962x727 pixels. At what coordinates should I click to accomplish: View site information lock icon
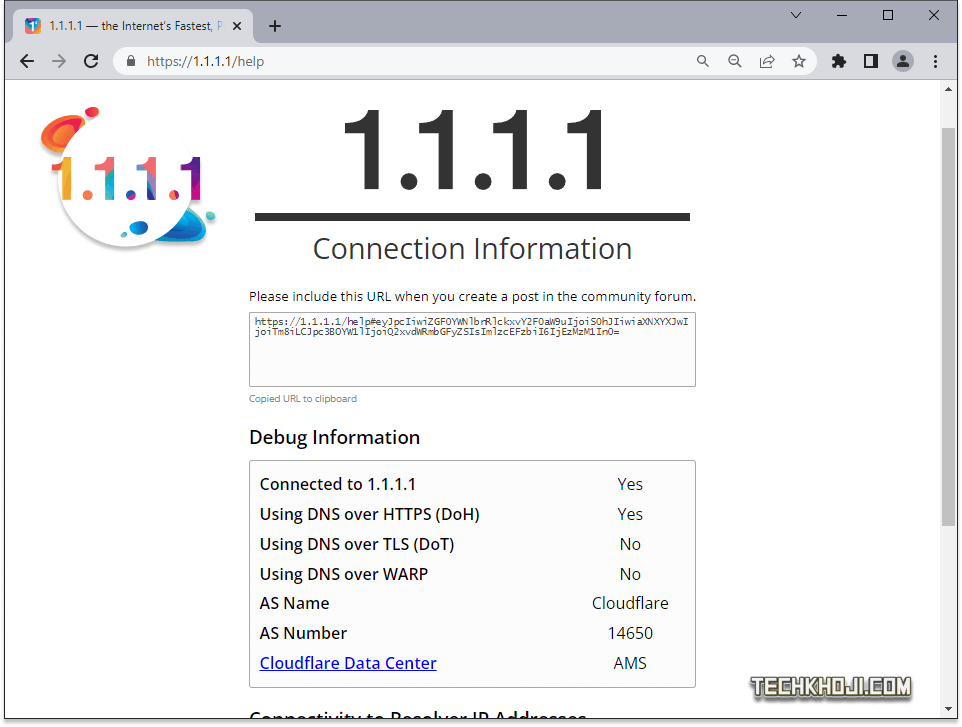click(x=131, y=61)
